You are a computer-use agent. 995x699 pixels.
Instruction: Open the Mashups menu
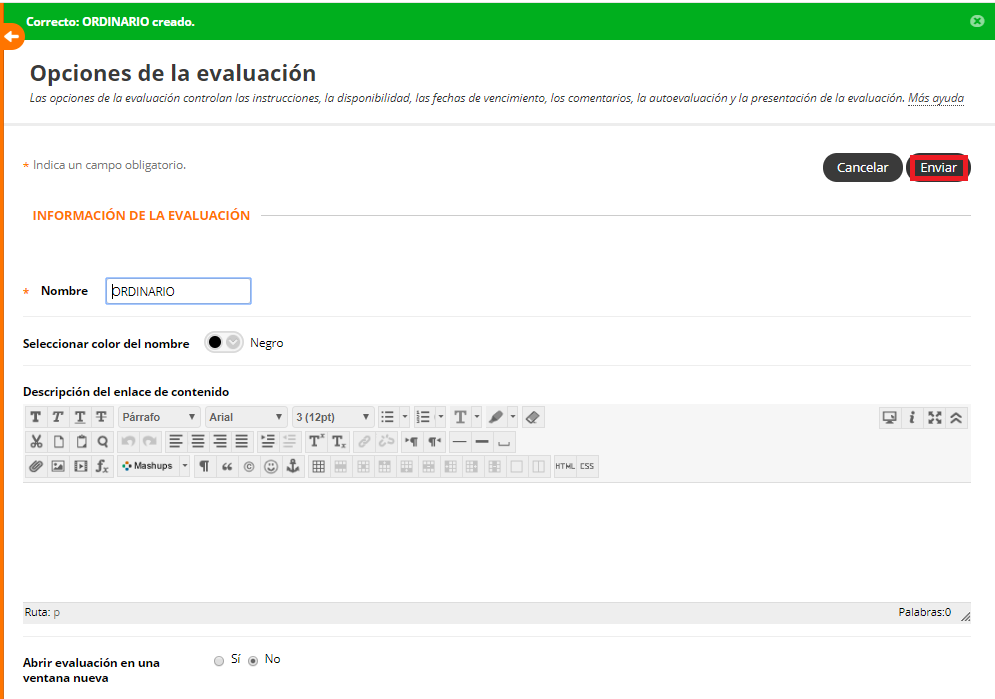point(153,466)
